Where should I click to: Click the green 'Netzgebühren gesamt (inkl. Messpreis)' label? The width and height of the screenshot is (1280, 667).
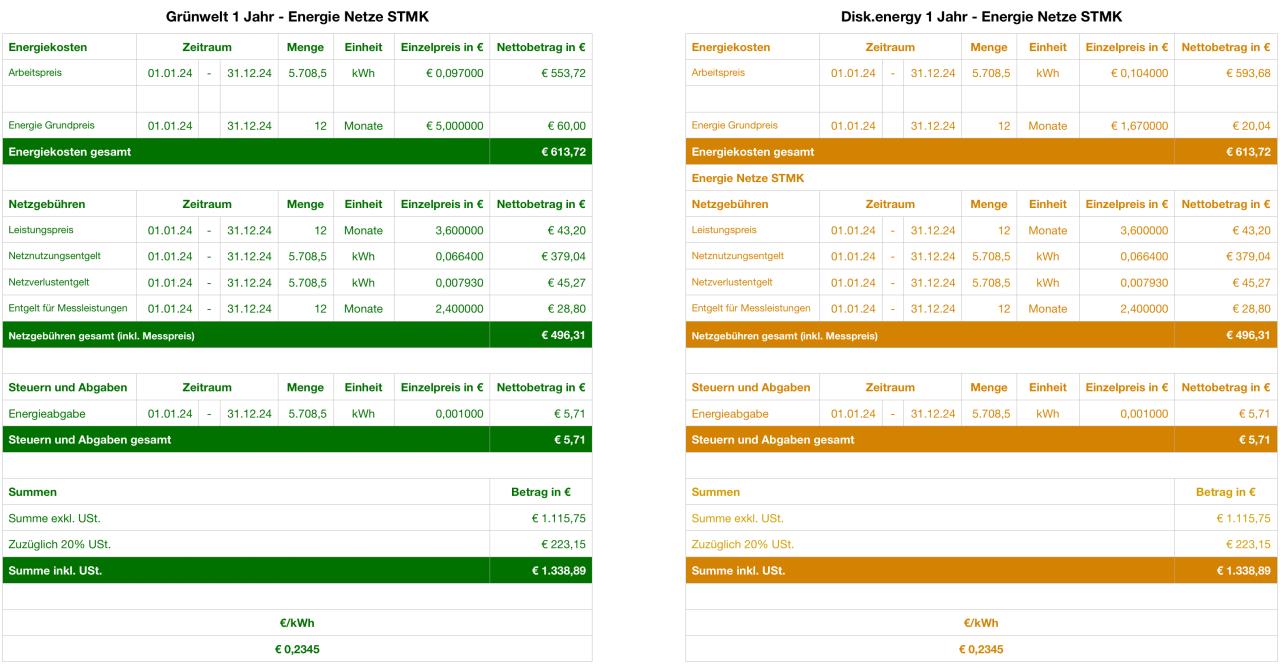101,335
